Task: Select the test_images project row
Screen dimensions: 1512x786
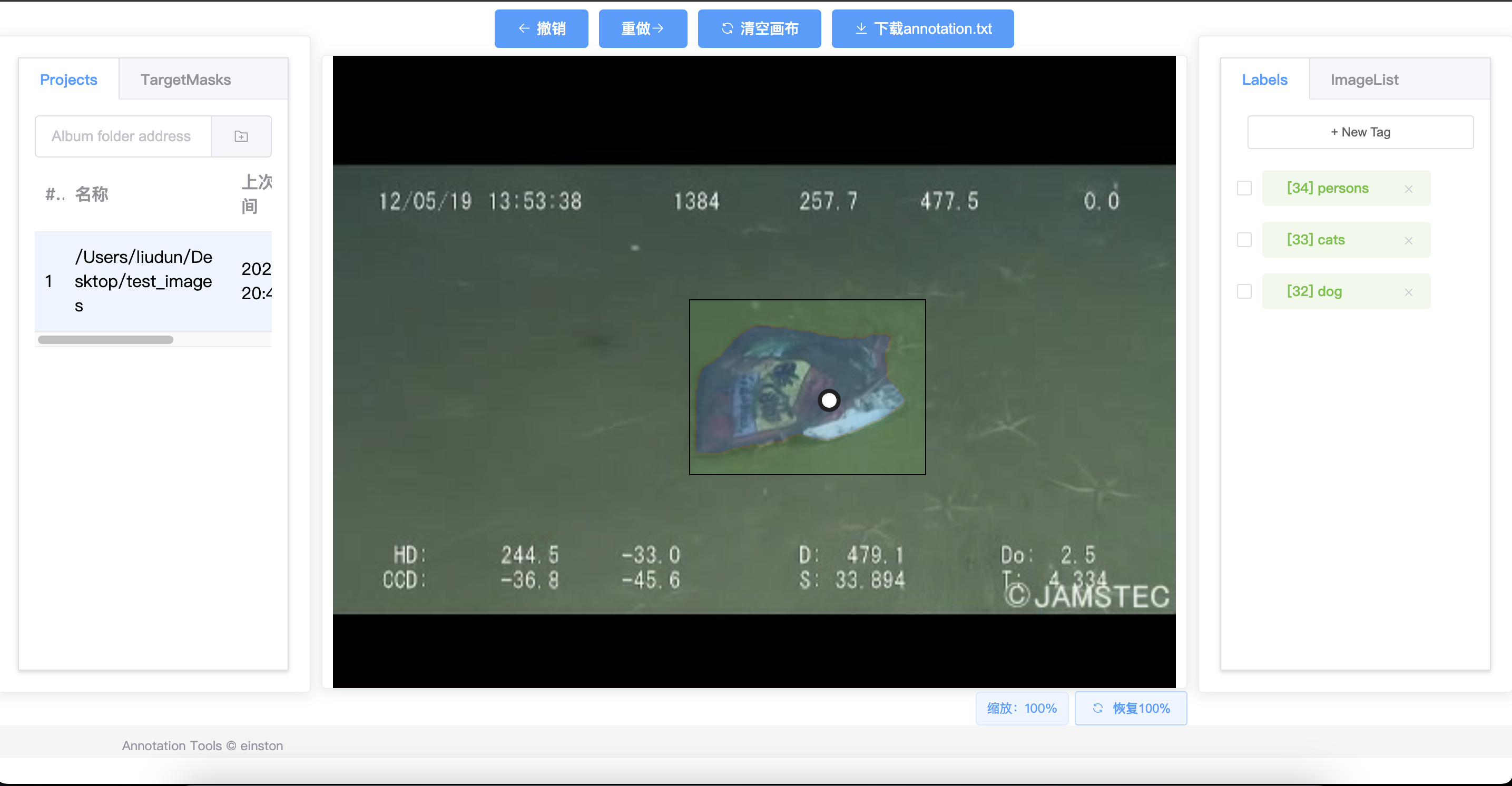Action: [x=143, y=281]
